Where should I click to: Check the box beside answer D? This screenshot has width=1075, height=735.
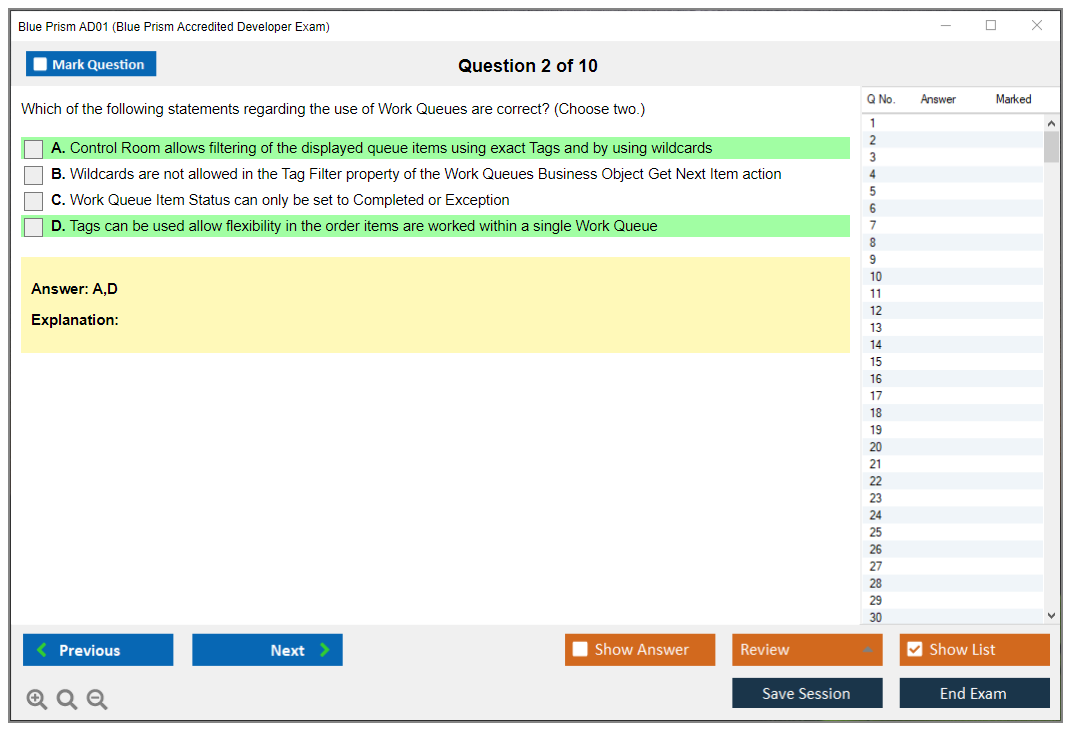pos(33,227)
